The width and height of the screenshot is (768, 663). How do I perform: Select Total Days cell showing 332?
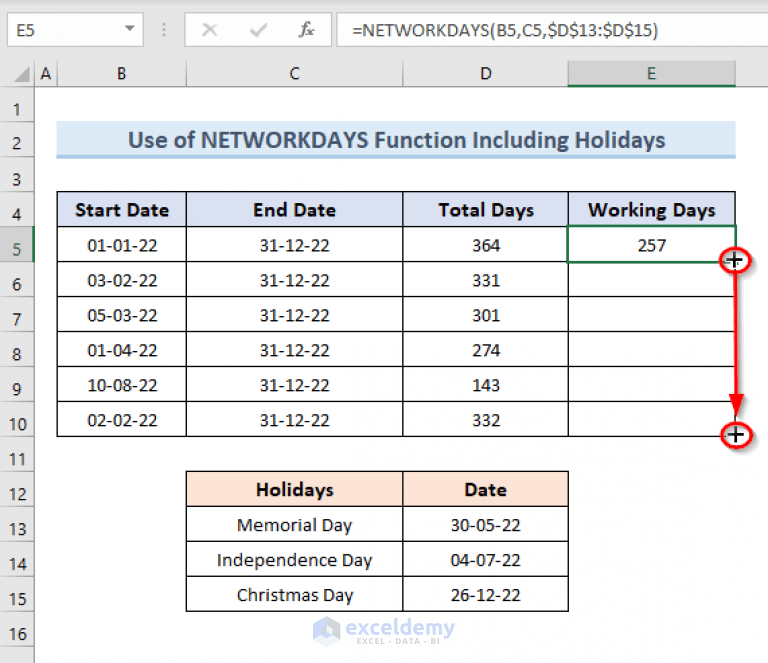pyautogui.click(x=485, y=420)
